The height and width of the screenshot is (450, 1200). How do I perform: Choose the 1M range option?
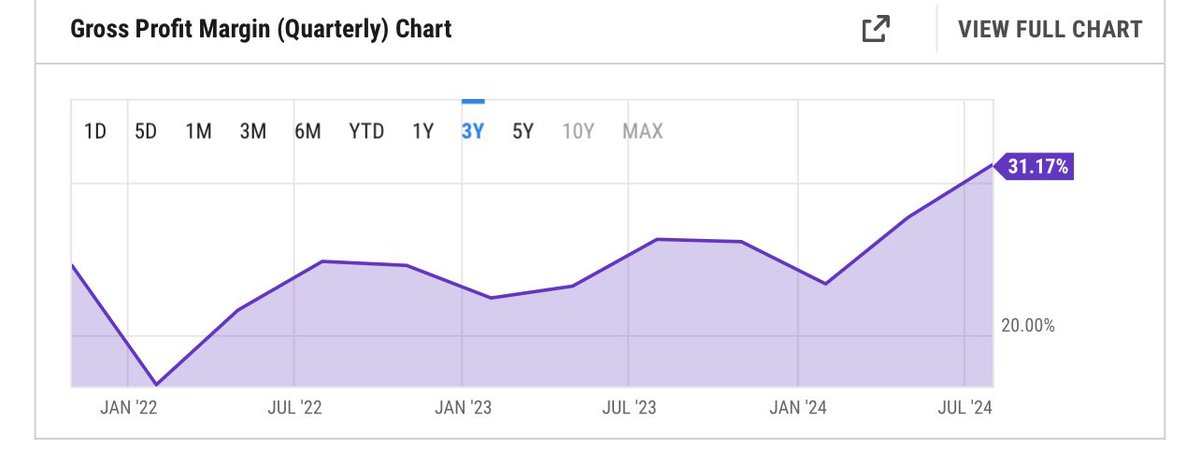pyautogui.click(x=199, y=131)
